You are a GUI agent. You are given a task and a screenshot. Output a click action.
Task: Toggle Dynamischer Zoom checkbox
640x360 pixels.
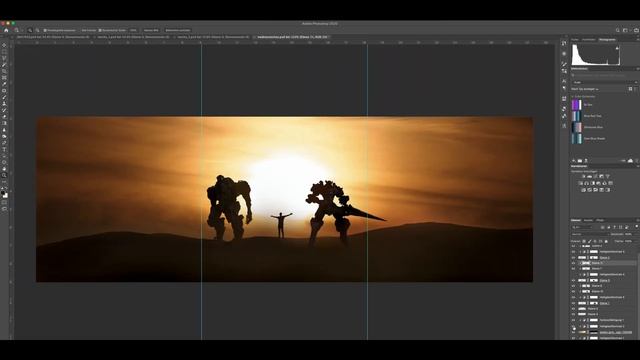pyautogui.click(x=100, y=30)
